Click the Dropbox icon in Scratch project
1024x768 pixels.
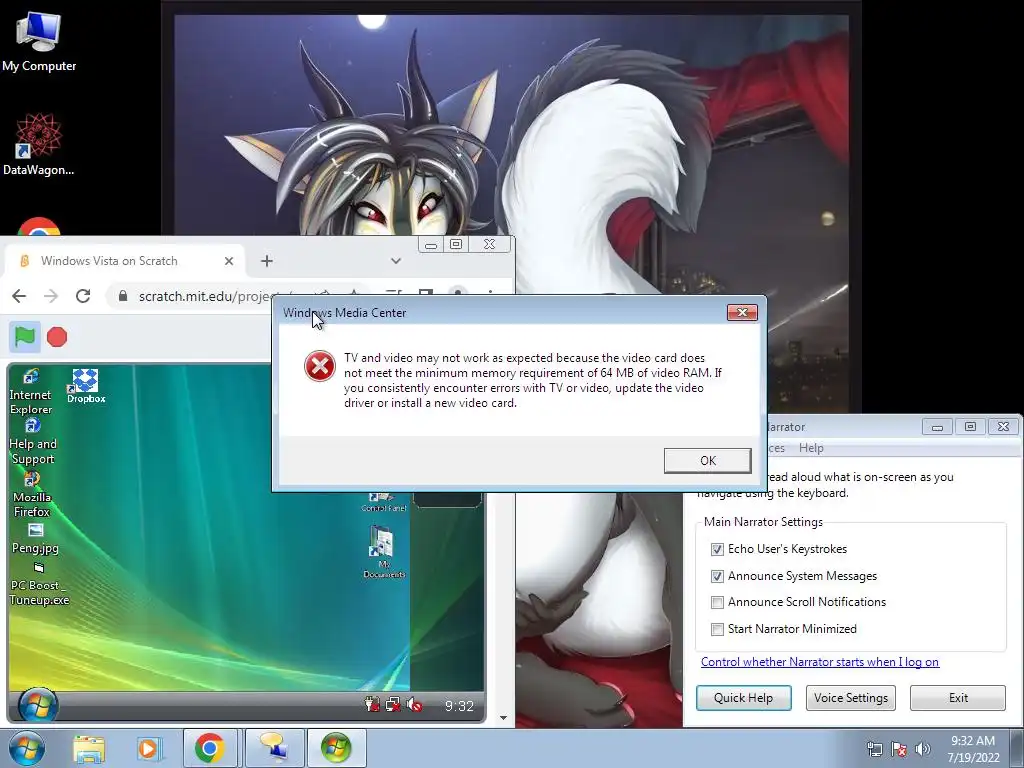pyautogui.click(x=86, y=386)
